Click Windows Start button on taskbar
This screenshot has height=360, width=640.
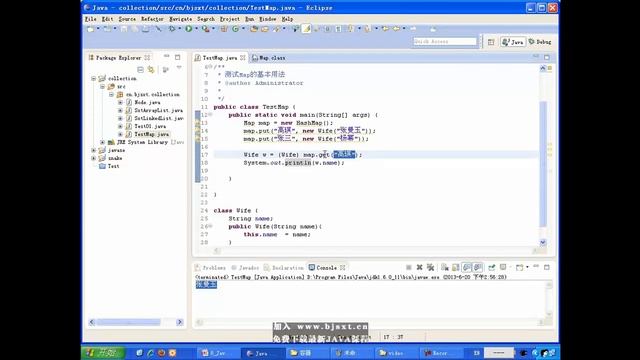(x=103, y=353)
